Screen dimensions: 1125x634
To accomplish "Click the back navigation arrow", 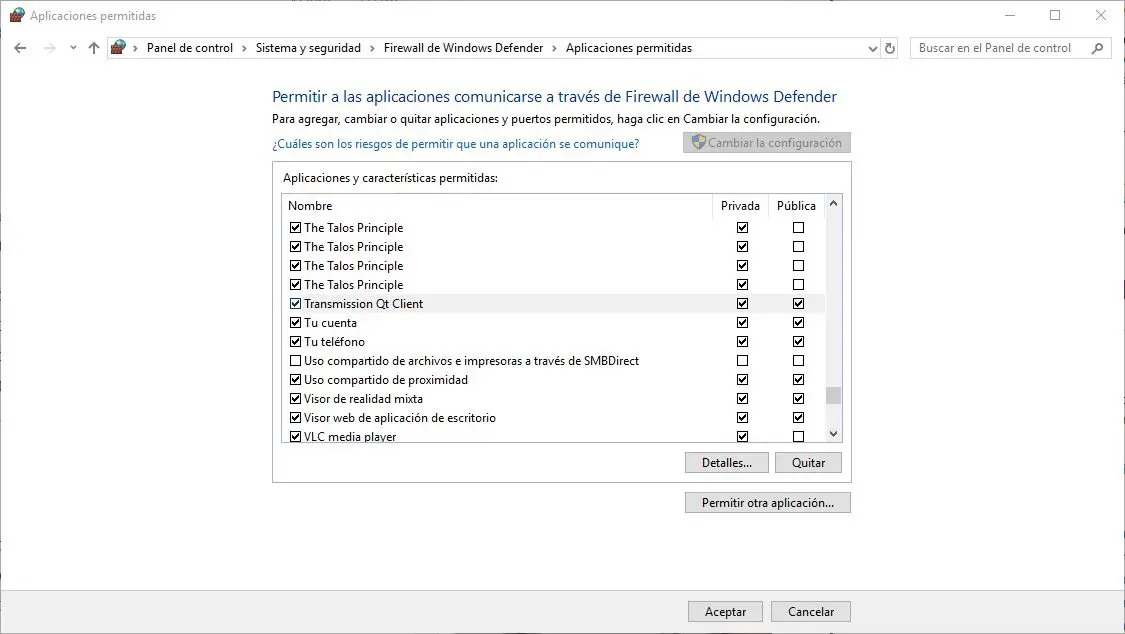I will click(20, 48).
